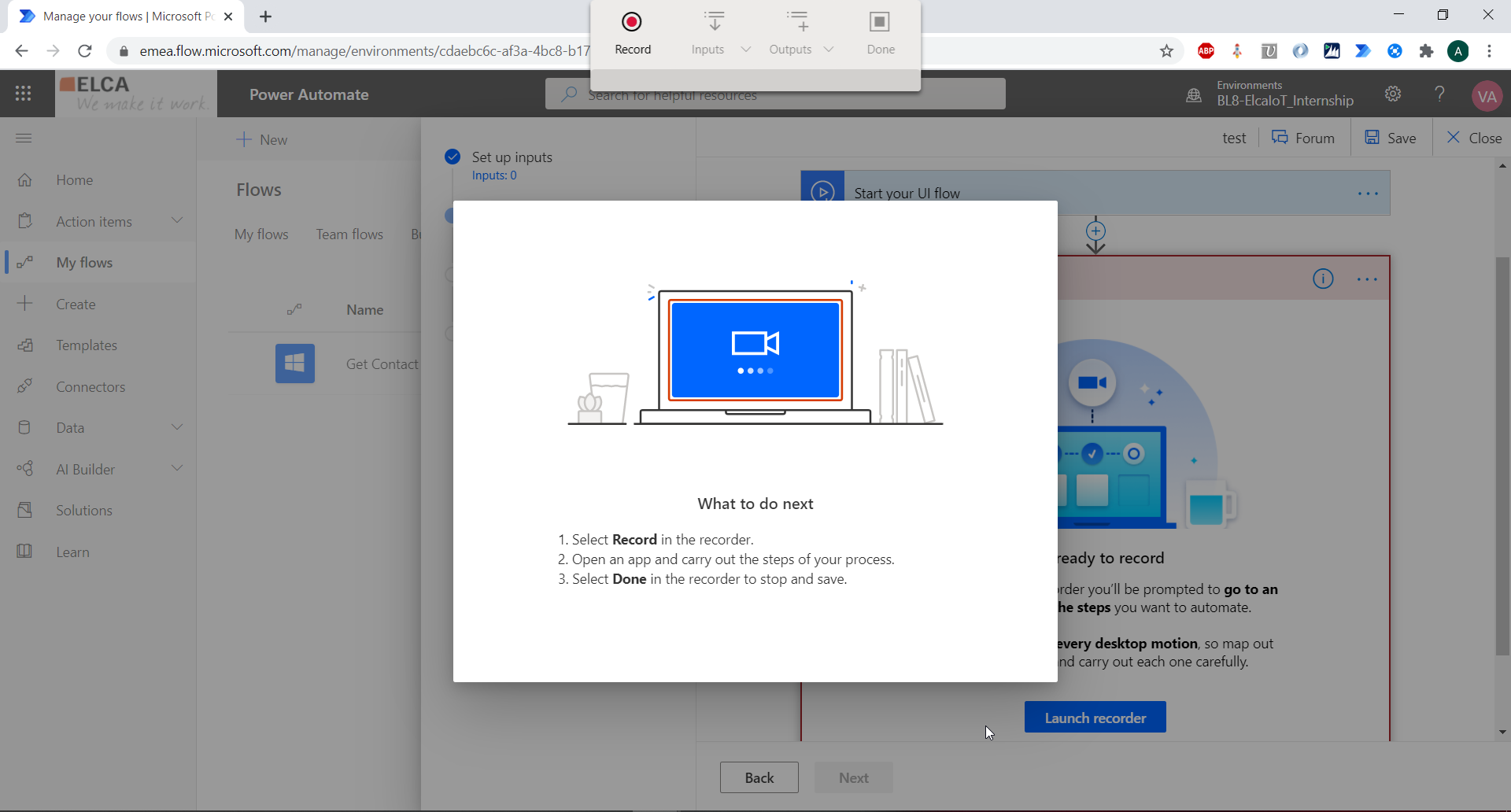Open the Chrome menu three dots
The image size is (1511, 812).
[1489, 51]
